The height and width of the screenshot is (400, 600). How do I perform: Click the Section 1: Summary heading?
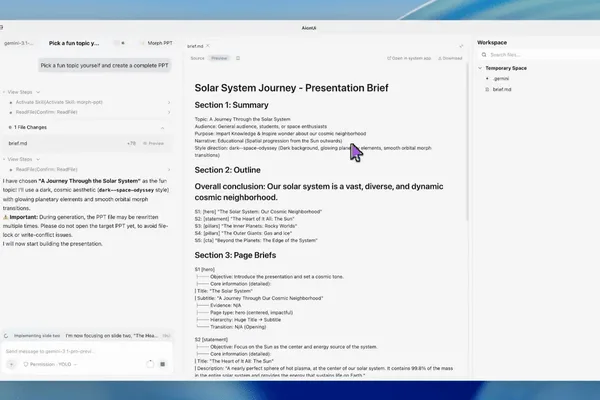232,105
